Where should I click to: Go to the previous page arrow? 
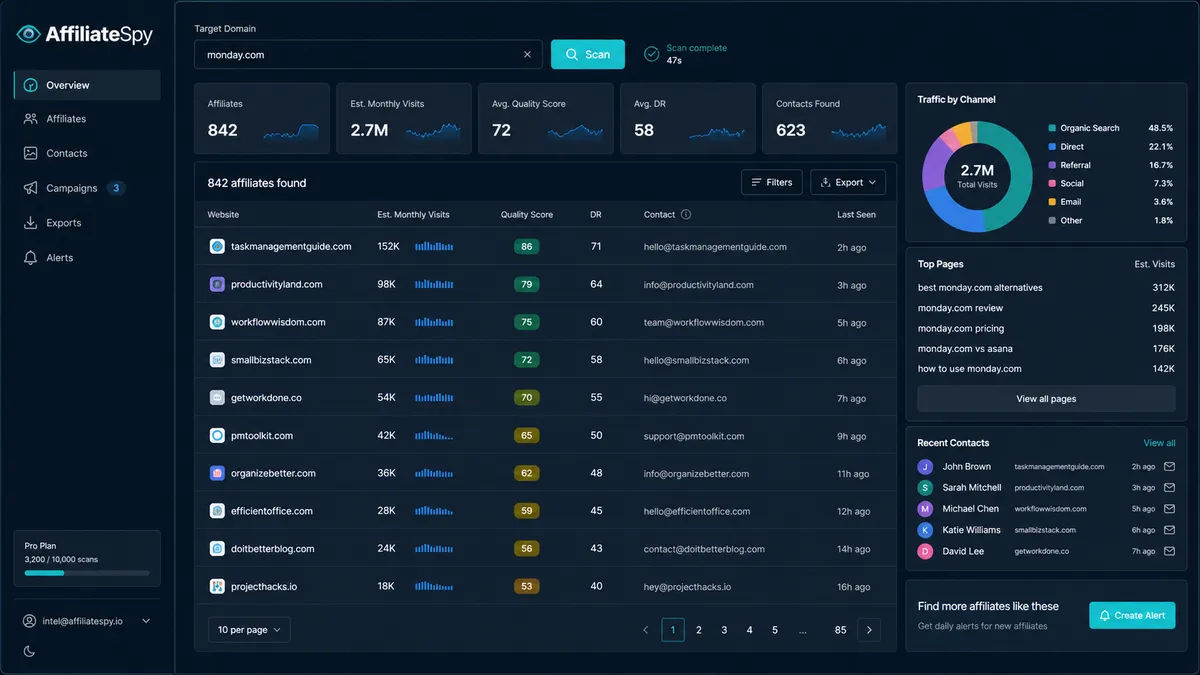[x=645, y=630]
